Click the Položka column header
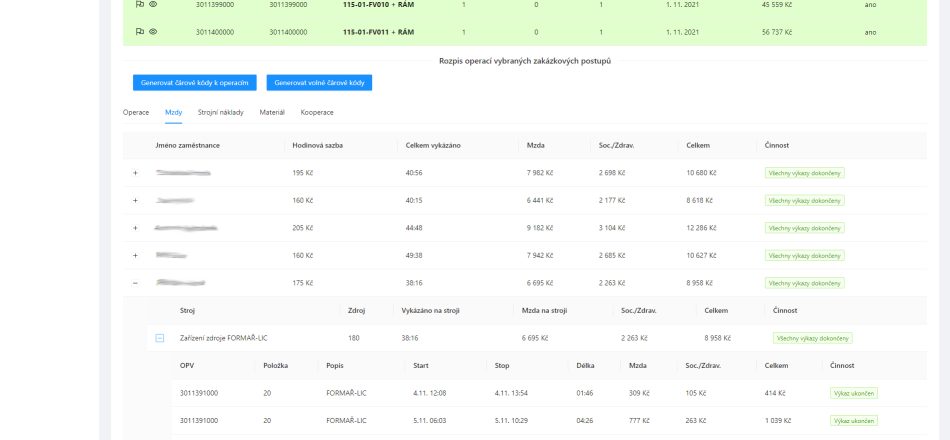 (276, 365)
